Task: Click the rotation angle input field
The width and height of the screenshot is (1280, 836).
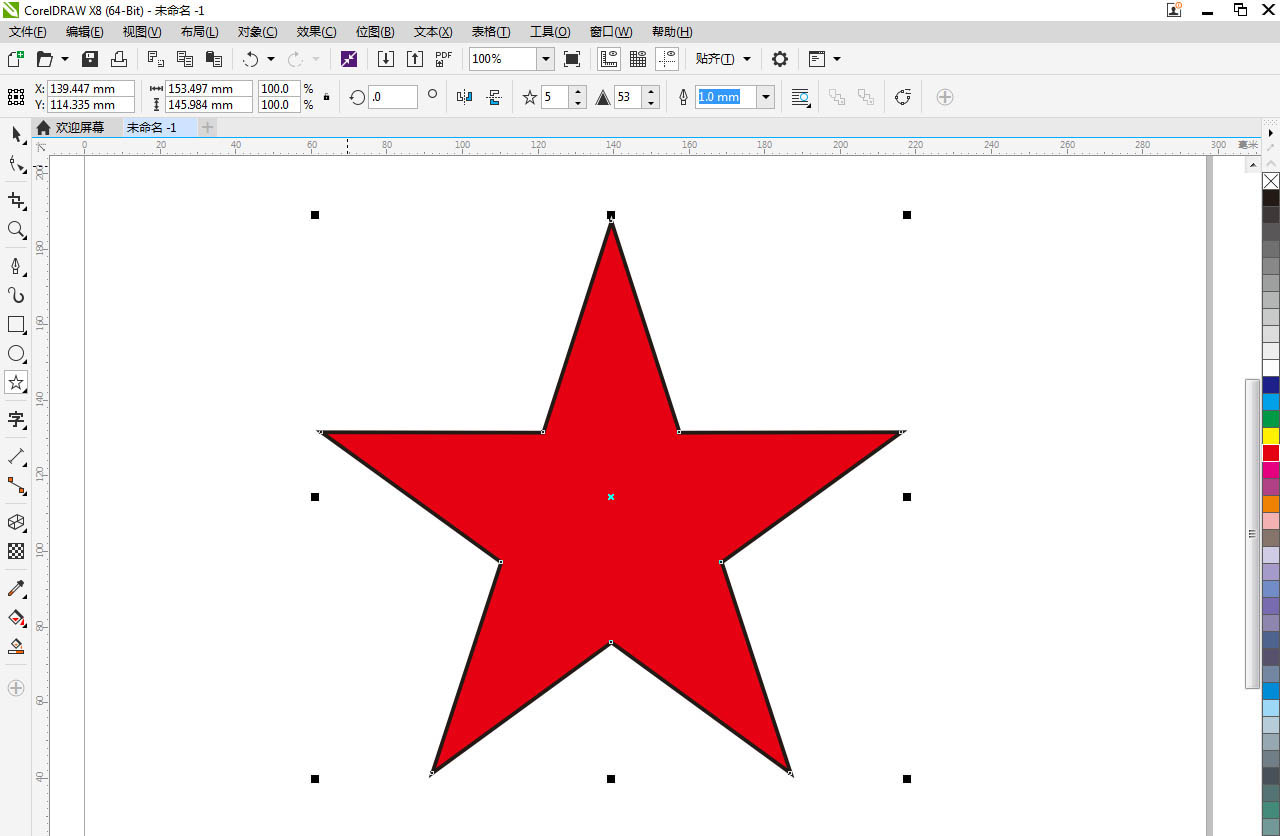Action: (x=393, y=97)
